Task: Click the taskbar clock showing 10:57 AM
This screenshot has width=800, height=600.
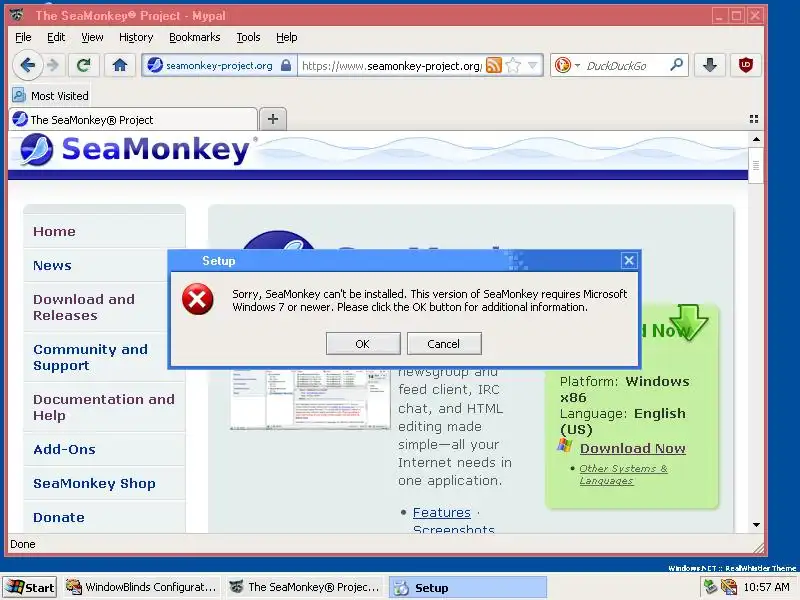Action: 766,587
